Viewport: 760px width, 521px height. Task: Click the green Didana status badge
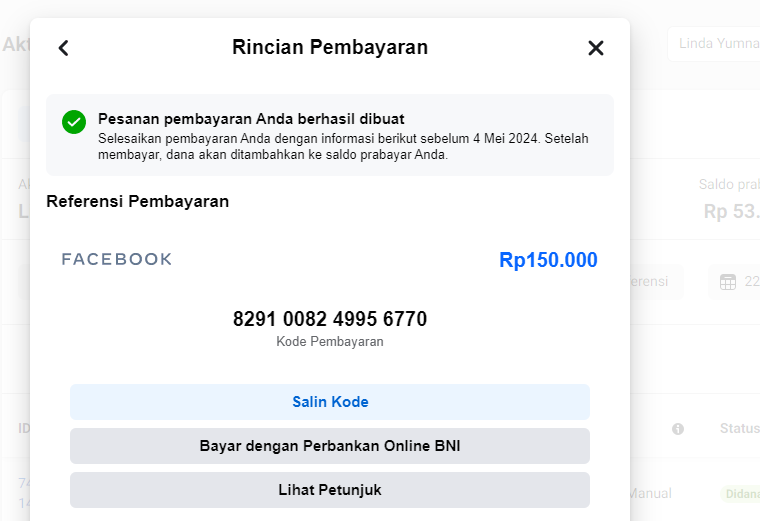click(740, 493)
